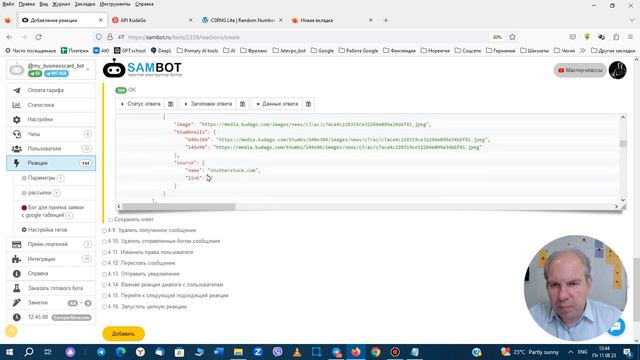Open the Пользователи section in the sidebar
Image resolution: width=640 pixels, height=360 pixels.
[x=51, y=149]
